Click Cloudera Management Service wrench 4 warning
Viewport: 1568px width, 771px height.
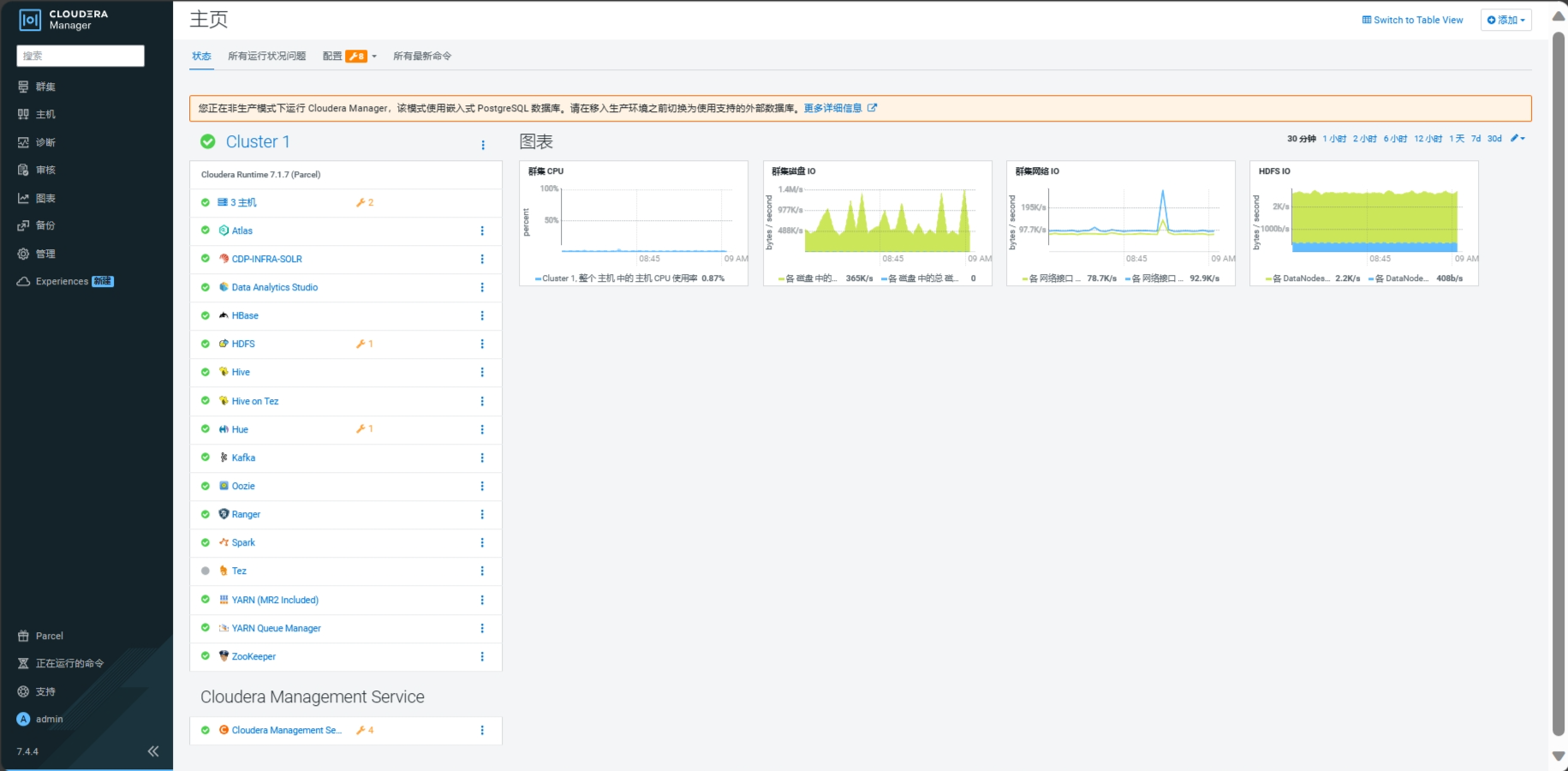tap(365, 730)
